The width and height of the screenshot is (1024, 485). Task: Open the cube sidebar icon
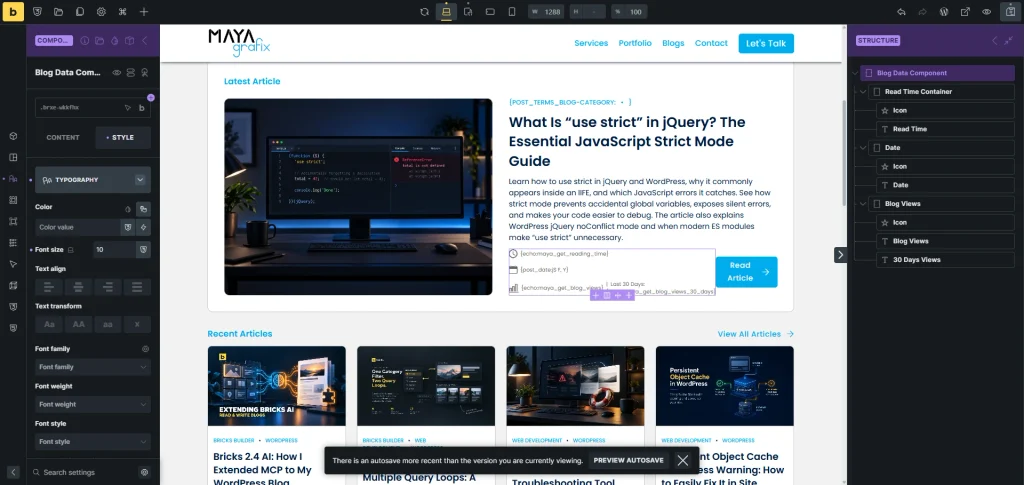13,136
